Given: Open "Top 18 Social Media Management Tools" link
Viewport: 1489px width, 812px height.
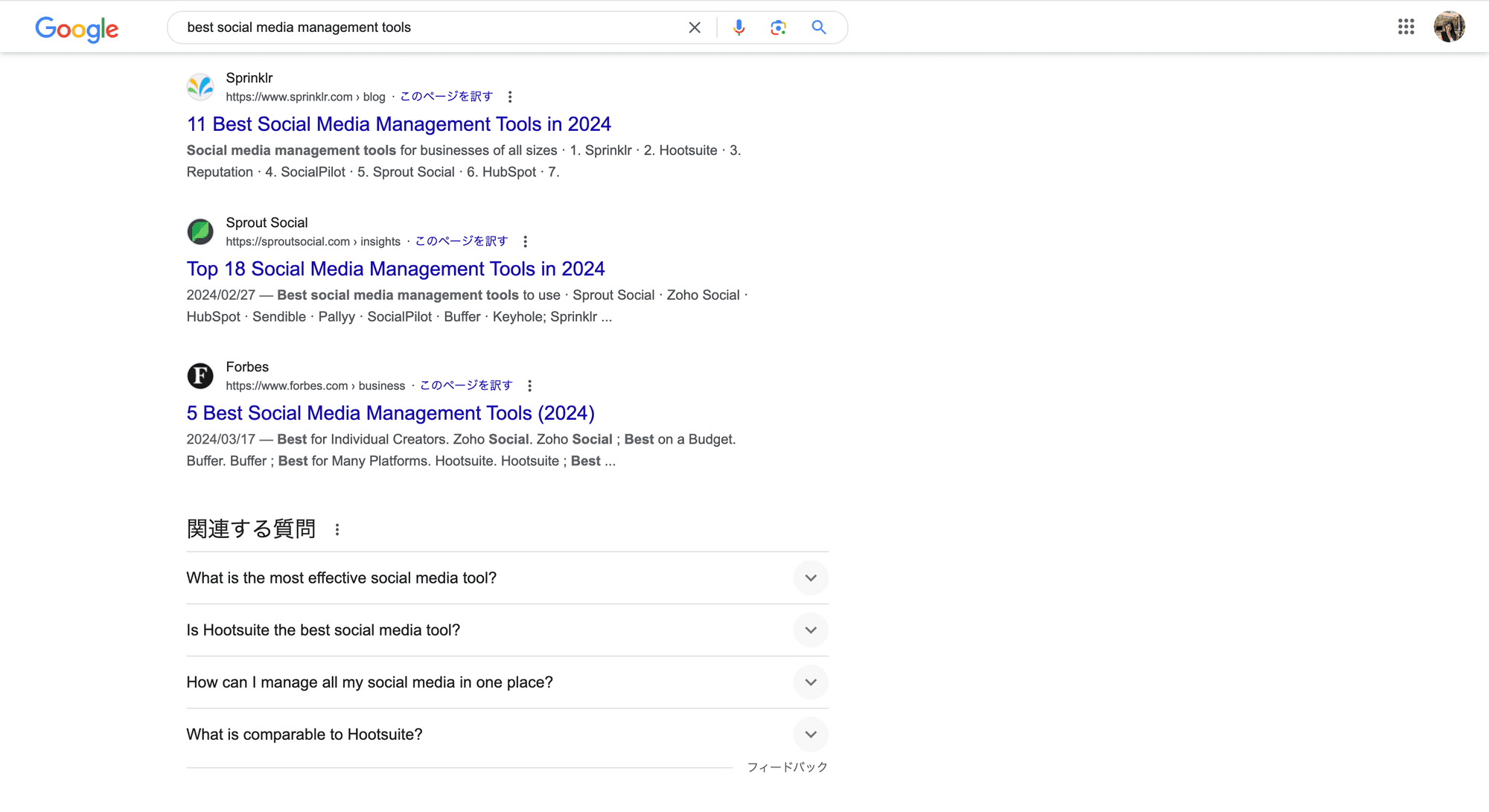Looking at the screenshot, I should point(395,269).
